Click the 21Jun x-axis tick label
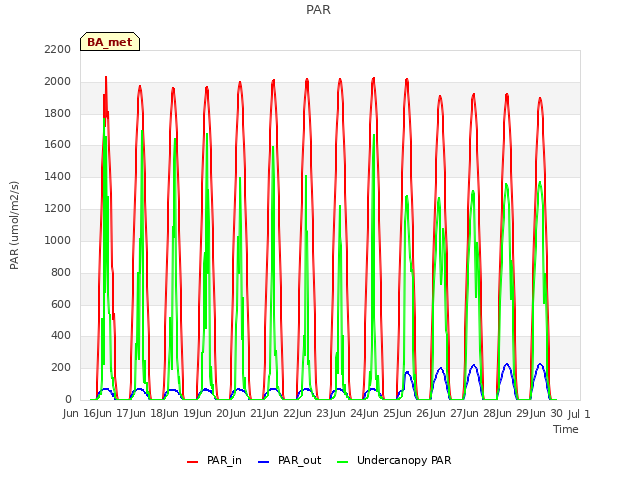This screenshot has height=480, width=640. click(x=264, y=414)
